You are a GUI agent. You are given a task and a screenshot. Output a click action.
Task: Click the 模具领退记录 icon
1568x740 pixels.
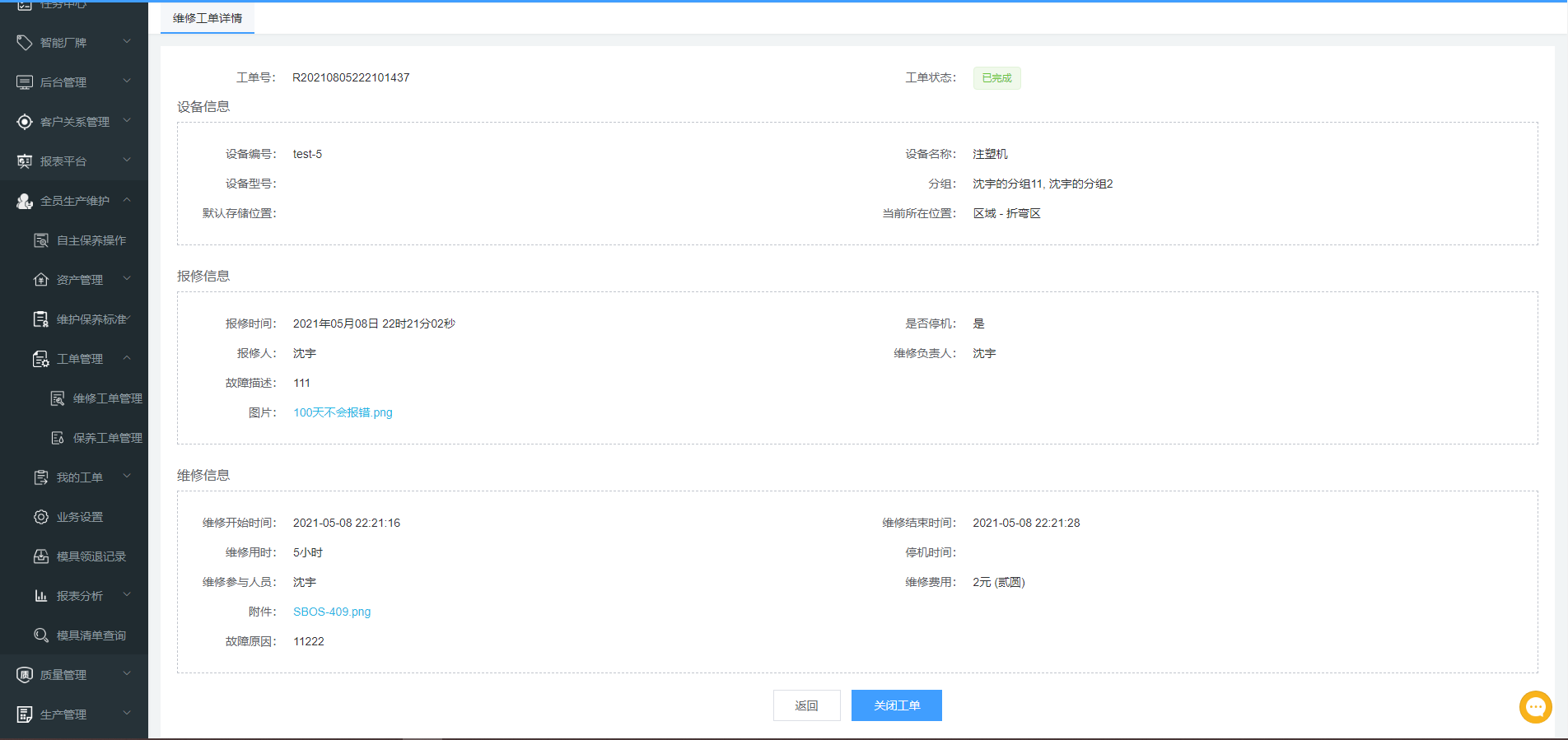coord(41,556)
